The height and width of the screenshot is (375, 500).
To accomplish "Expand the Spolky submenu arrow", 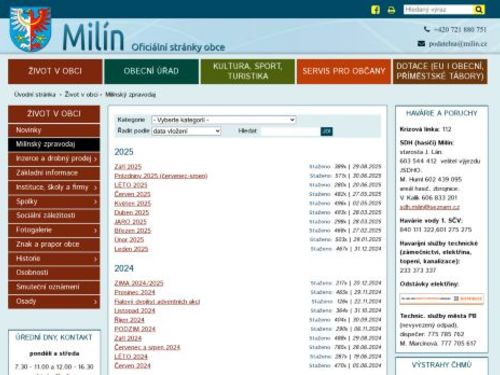I will tap(95, 202).
